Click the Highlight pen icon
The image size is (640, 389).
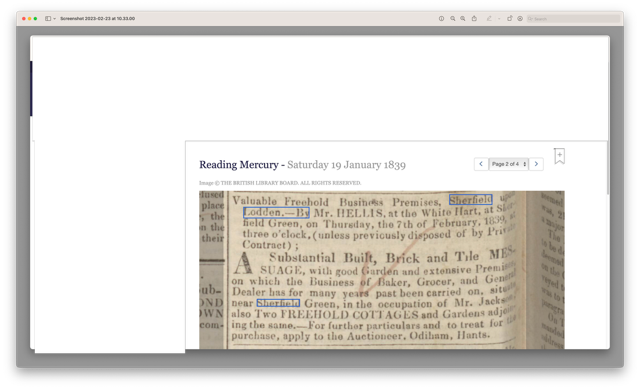tap(489, 18)
